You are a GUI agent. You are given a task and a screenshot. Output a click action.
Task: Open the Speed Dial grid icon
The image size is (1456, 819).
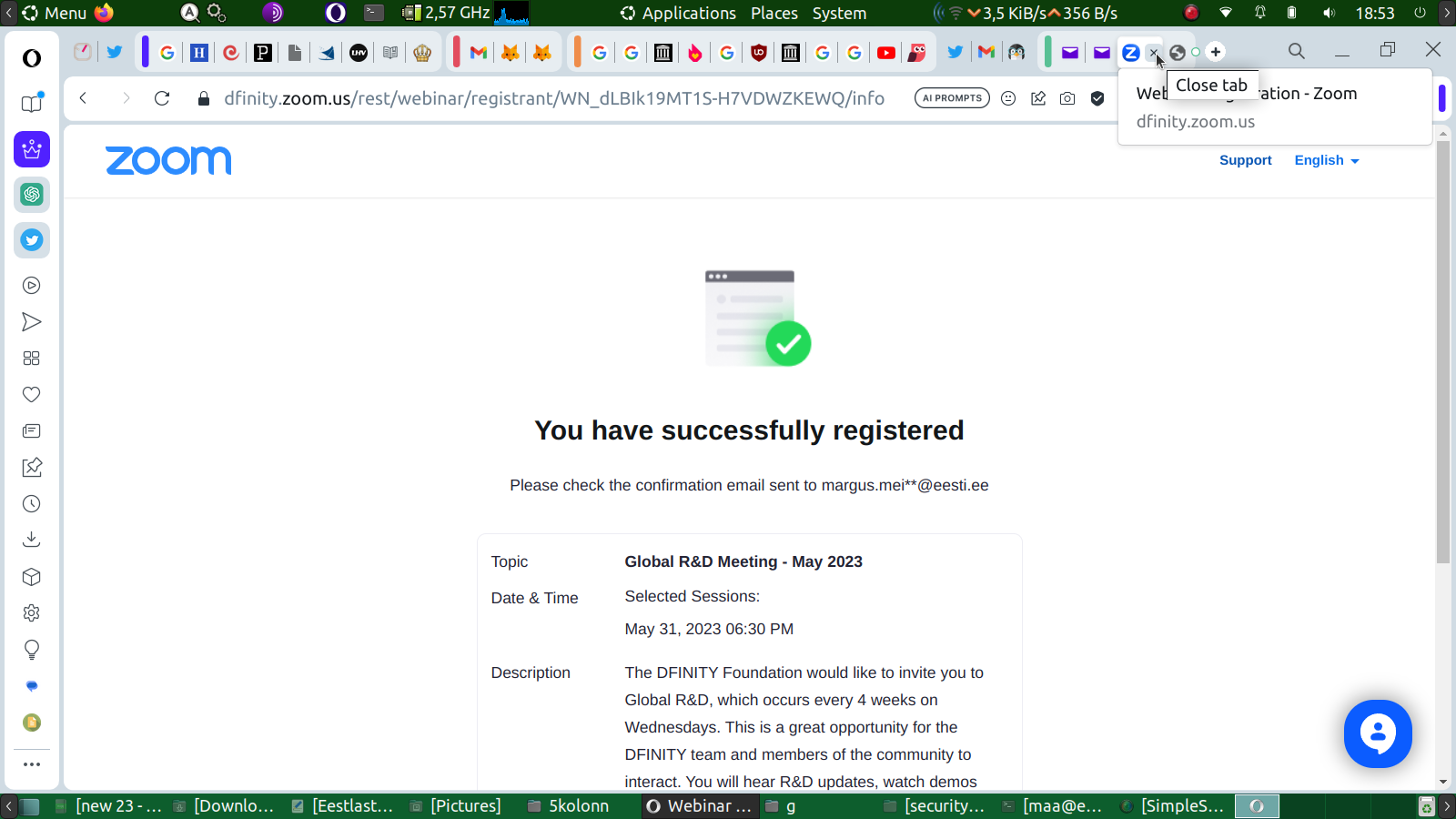click(32, 359)
